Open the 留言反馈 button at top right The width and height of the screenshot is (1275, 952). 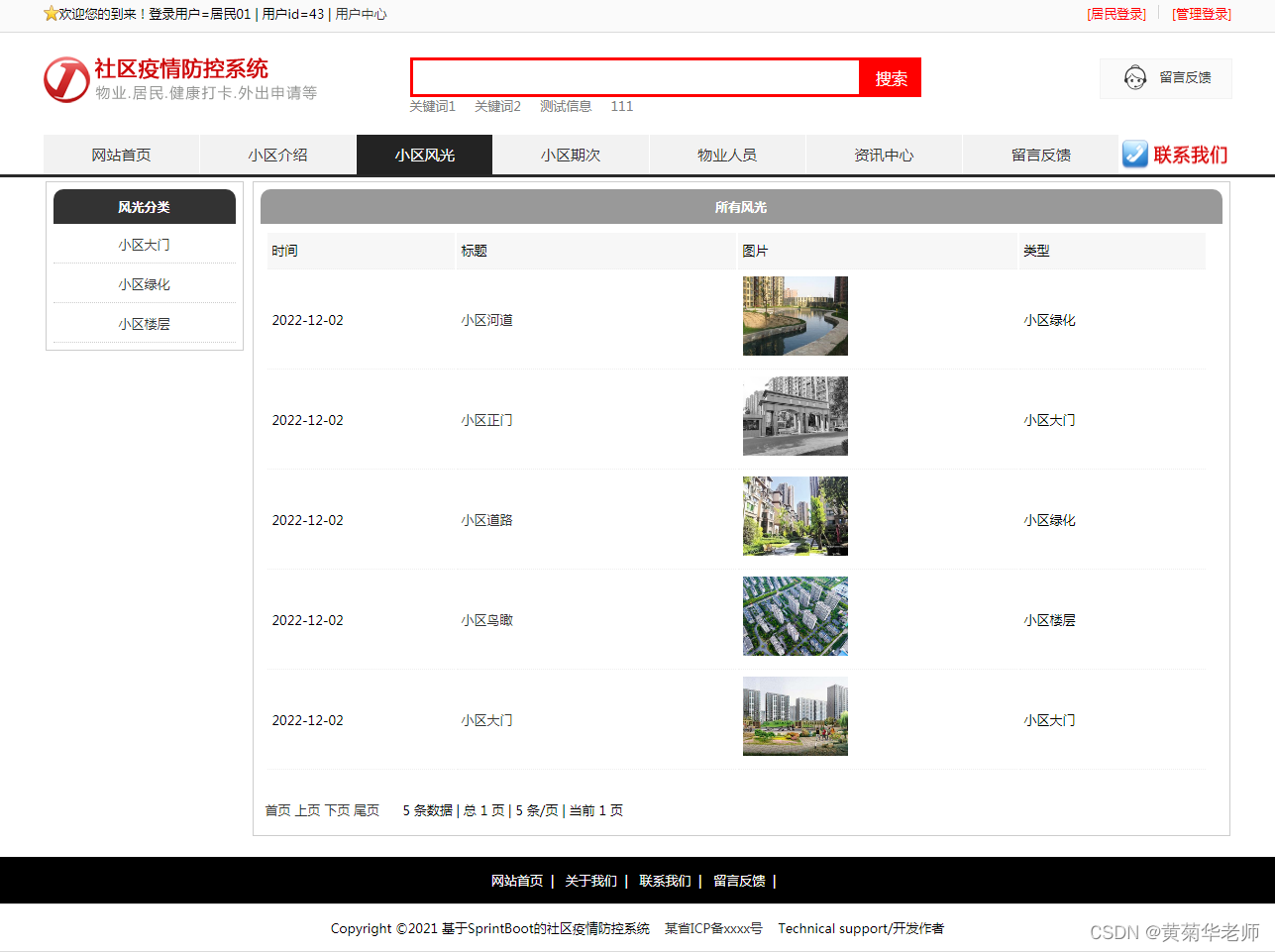[1166, 78]
